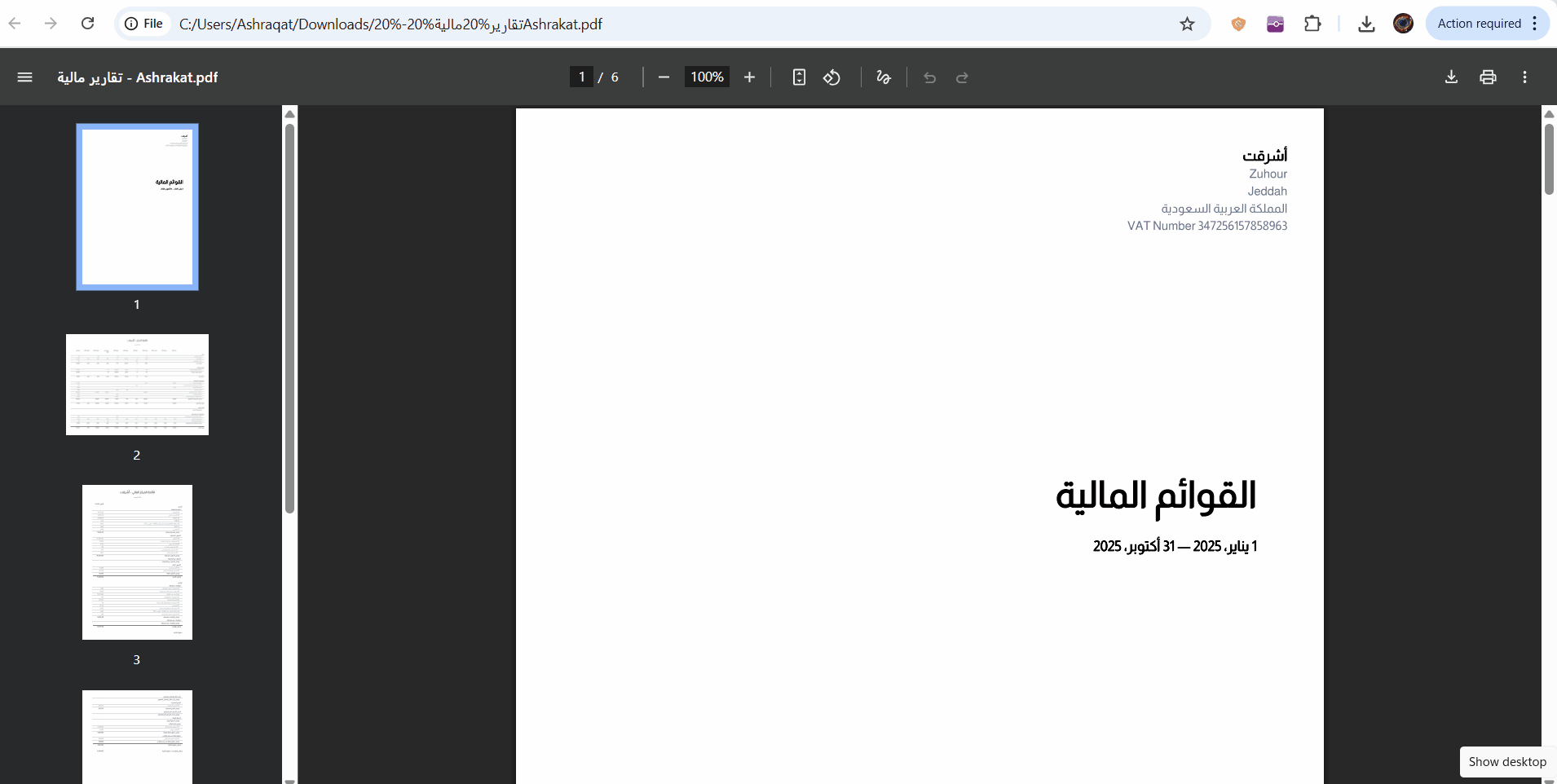Select page 3 thumbnail
Image resolution: width=1557 pixels, height=784 pixels.
pos(137,562)
